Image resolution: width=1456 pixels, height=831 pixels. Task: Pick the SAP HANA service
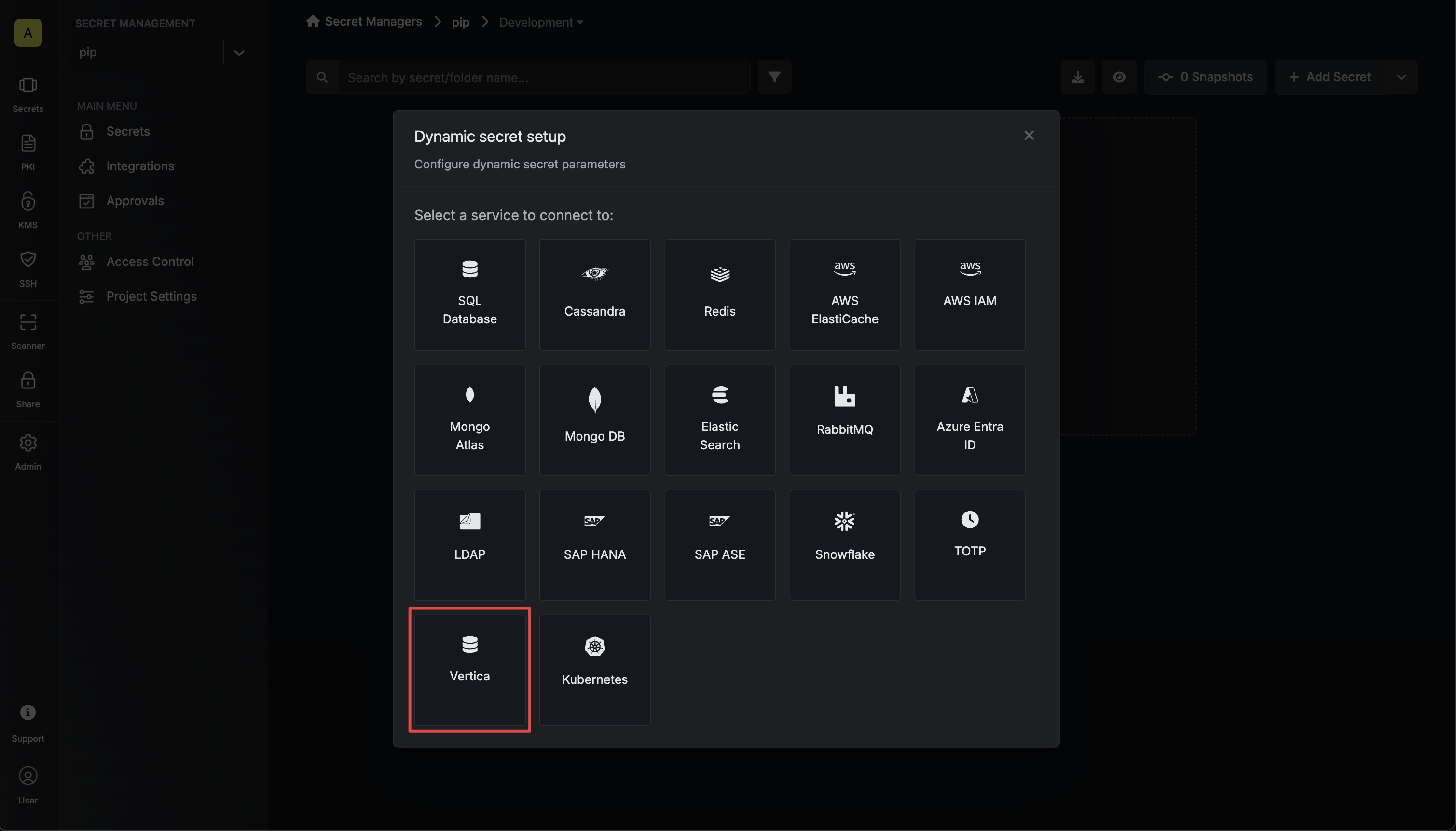tap(594, 545)
